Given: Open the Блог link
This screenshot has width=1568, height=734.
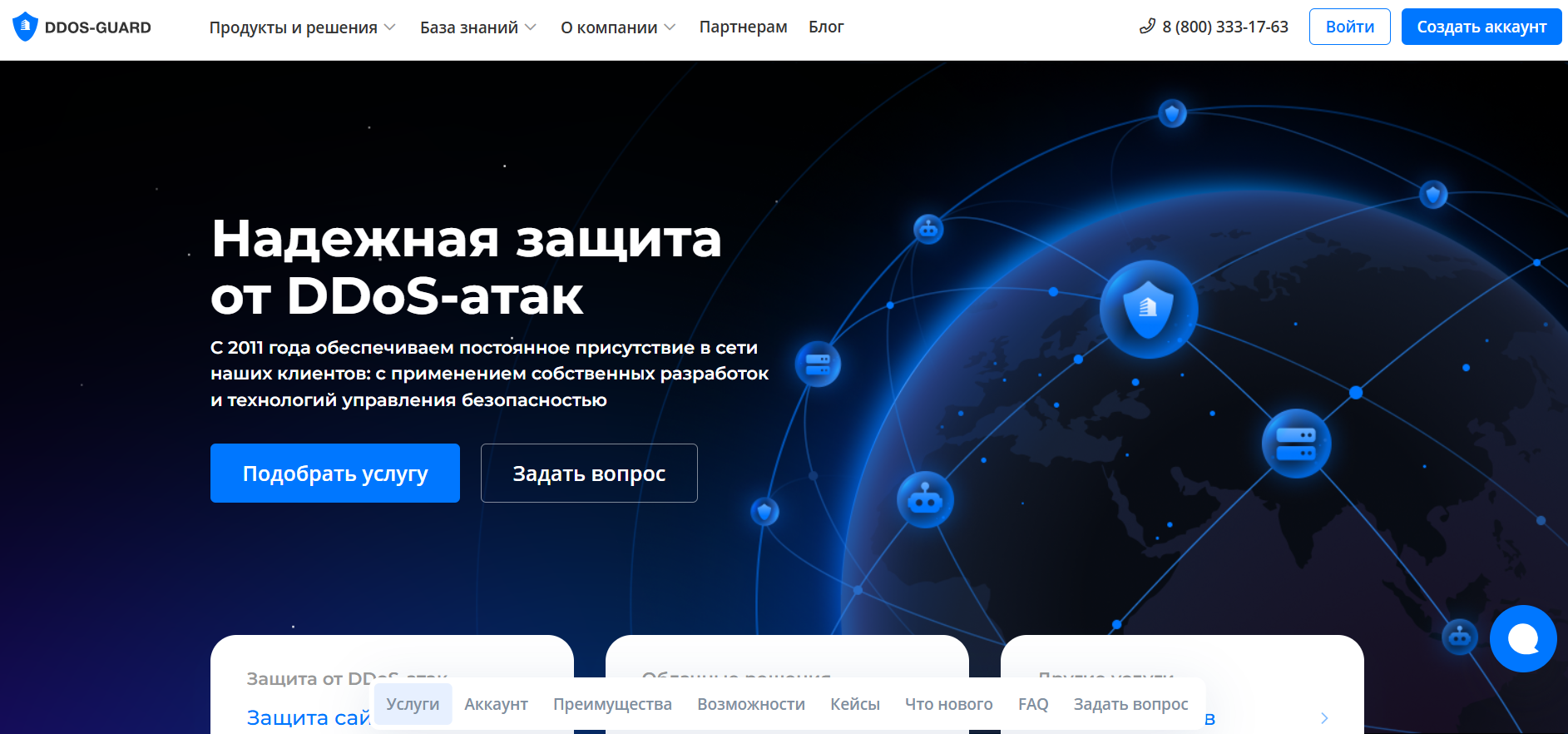Looking at the screenshot, I should 826,27.
